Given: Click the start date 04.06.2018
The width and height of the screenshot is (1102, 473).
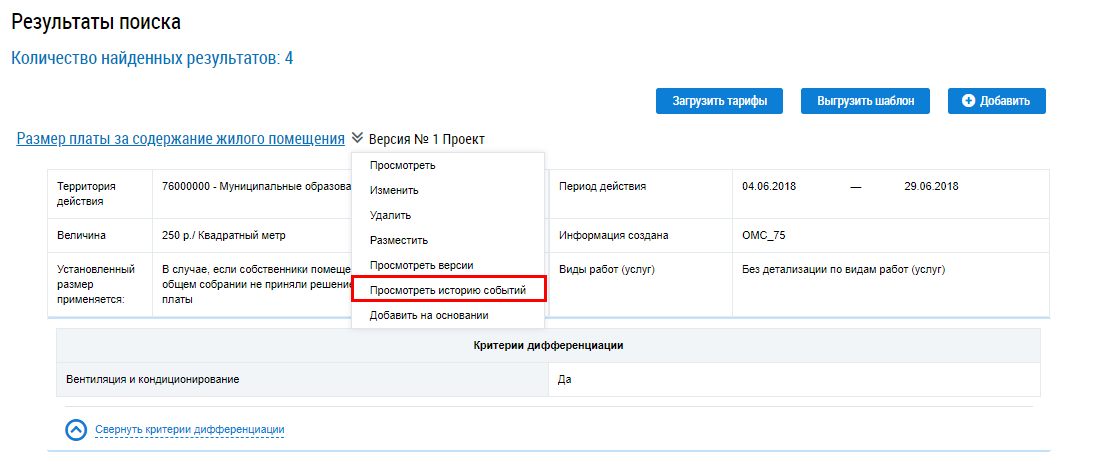Looking at the screenshot, I should pyautogui.click(x=769, y=186).
